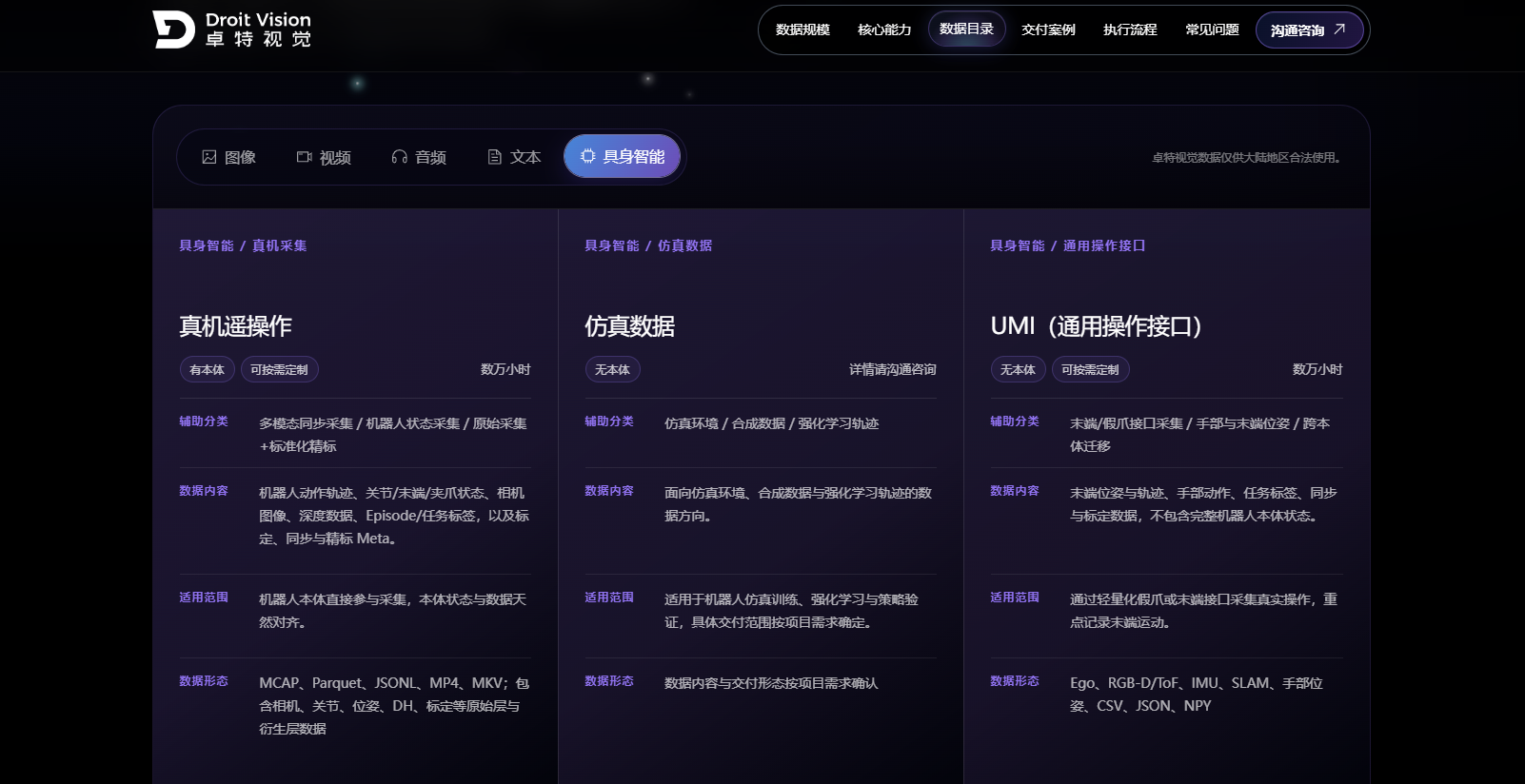Click 可按需定制 tag in UMI card

1091,369
